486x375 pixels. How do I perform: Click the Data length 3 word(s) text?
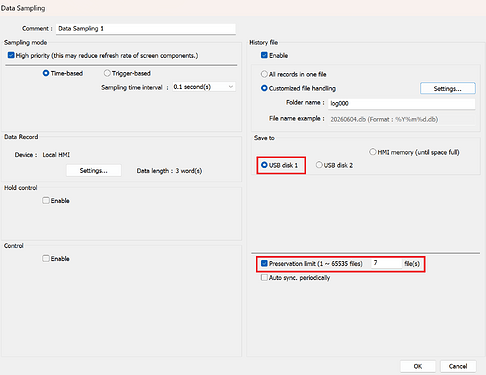tap(169, 171)
